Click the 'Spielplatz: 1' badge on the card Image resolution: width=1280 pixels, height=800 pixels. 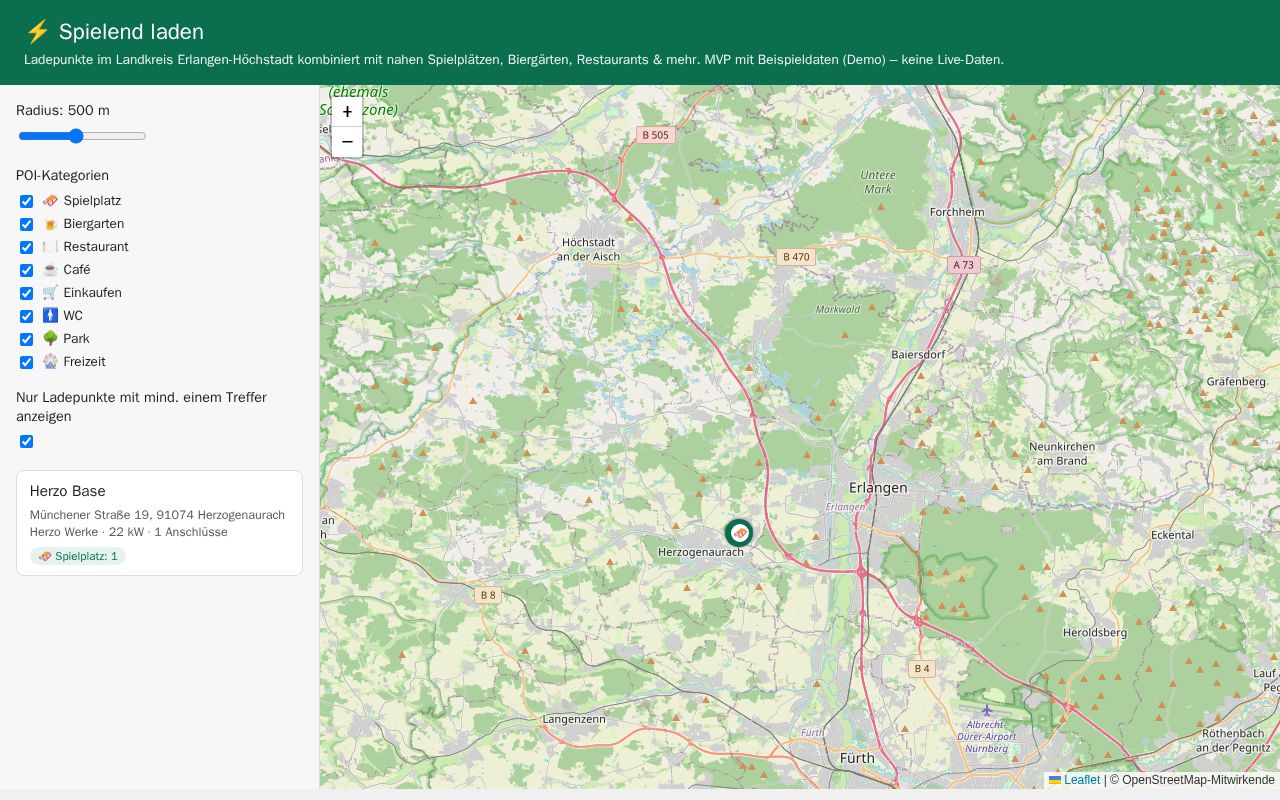[78, 556]
